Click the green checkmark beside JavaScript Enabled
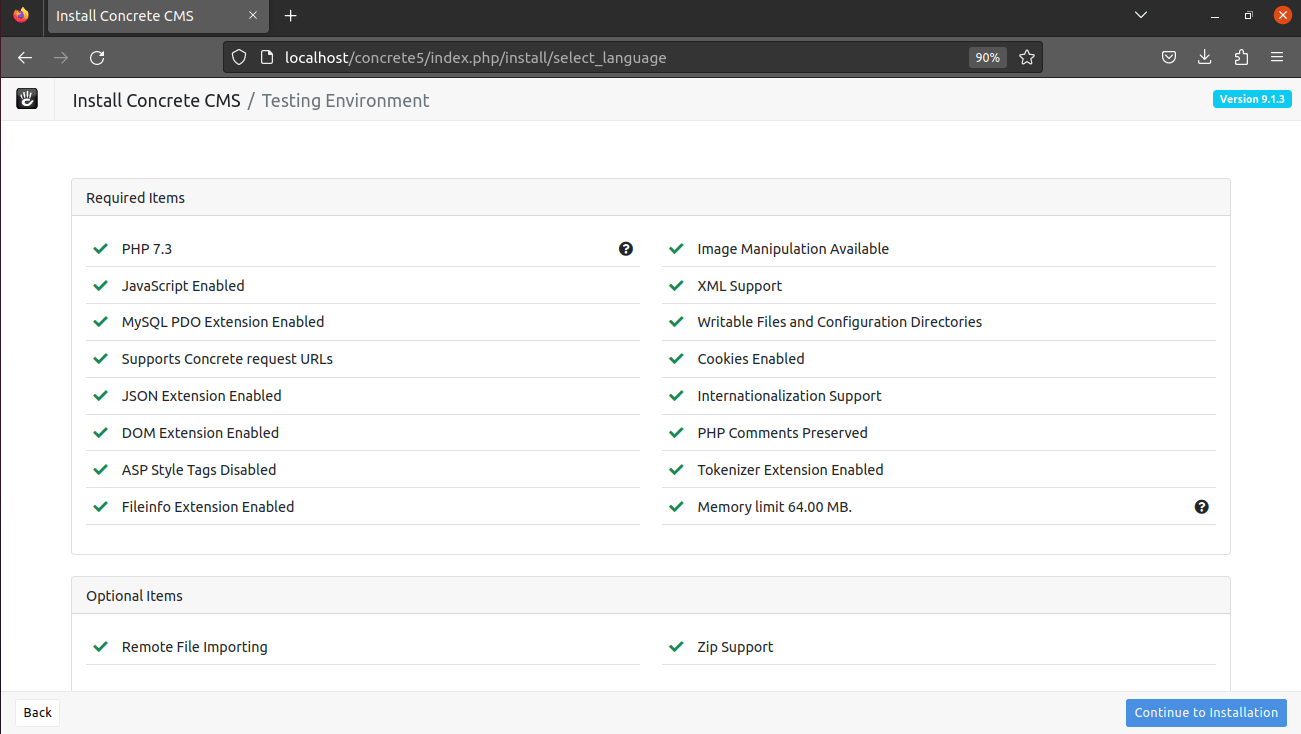This screenshot has width=1301, height=734. tap(100, 286)
